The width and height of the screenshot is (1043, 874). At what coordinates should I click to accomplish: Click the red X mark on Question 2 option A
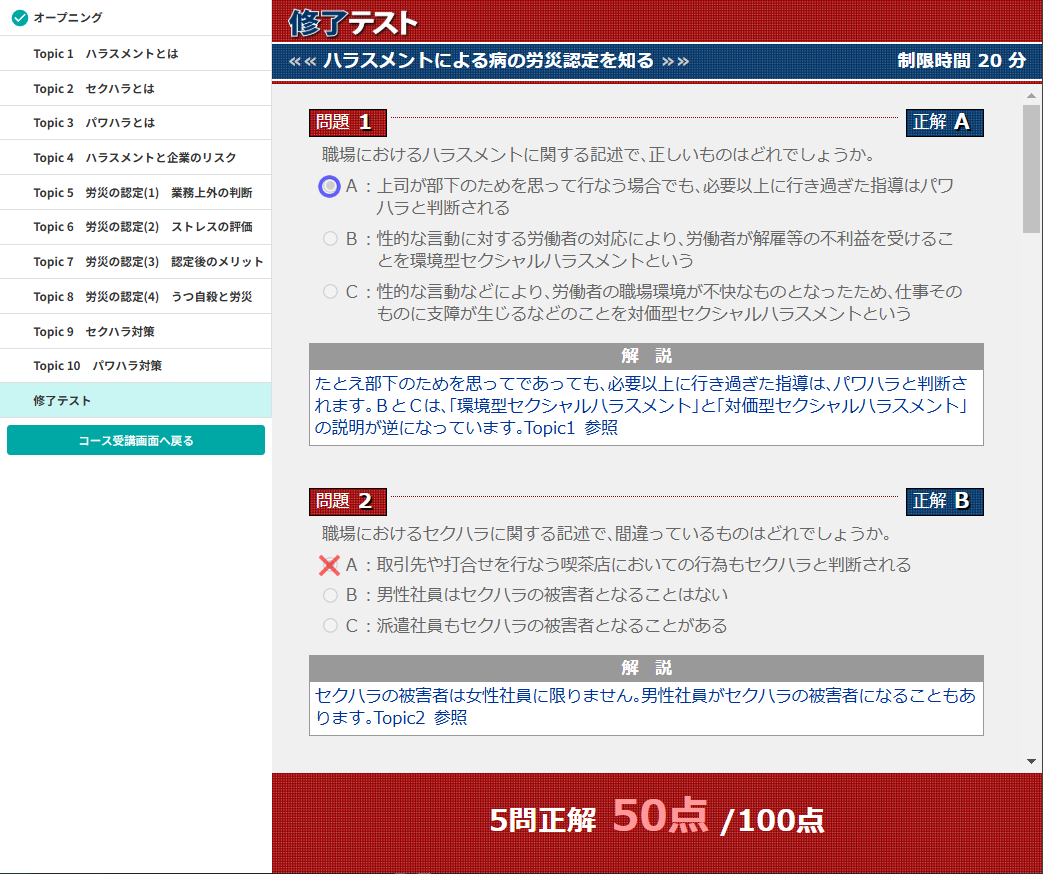pos(329,565)
